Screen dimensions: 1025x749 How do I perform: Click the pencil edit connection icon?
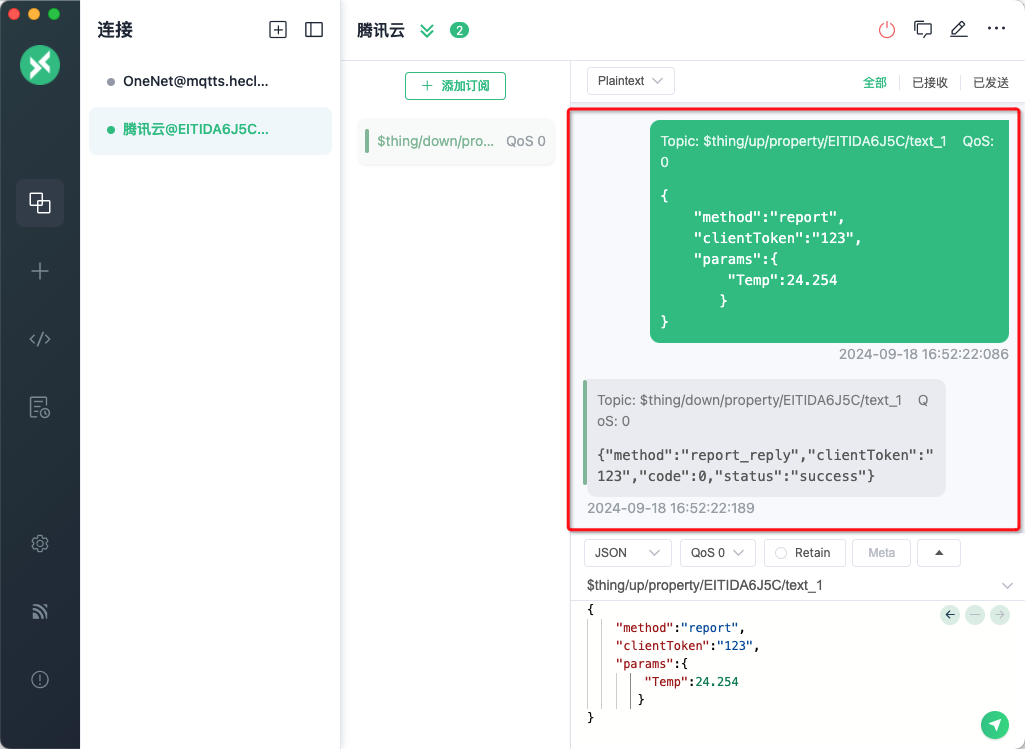pos(958,30)
